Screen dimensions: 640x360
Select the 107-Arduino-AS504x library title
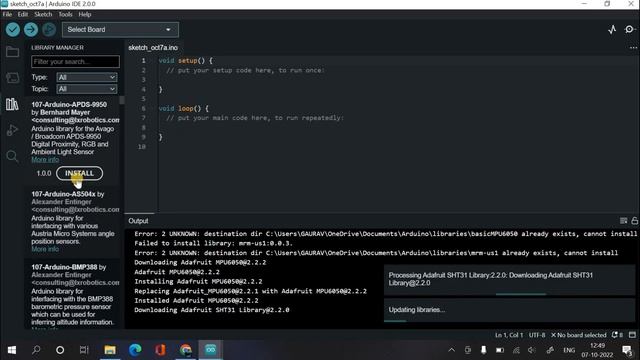(x=63, y=194)
